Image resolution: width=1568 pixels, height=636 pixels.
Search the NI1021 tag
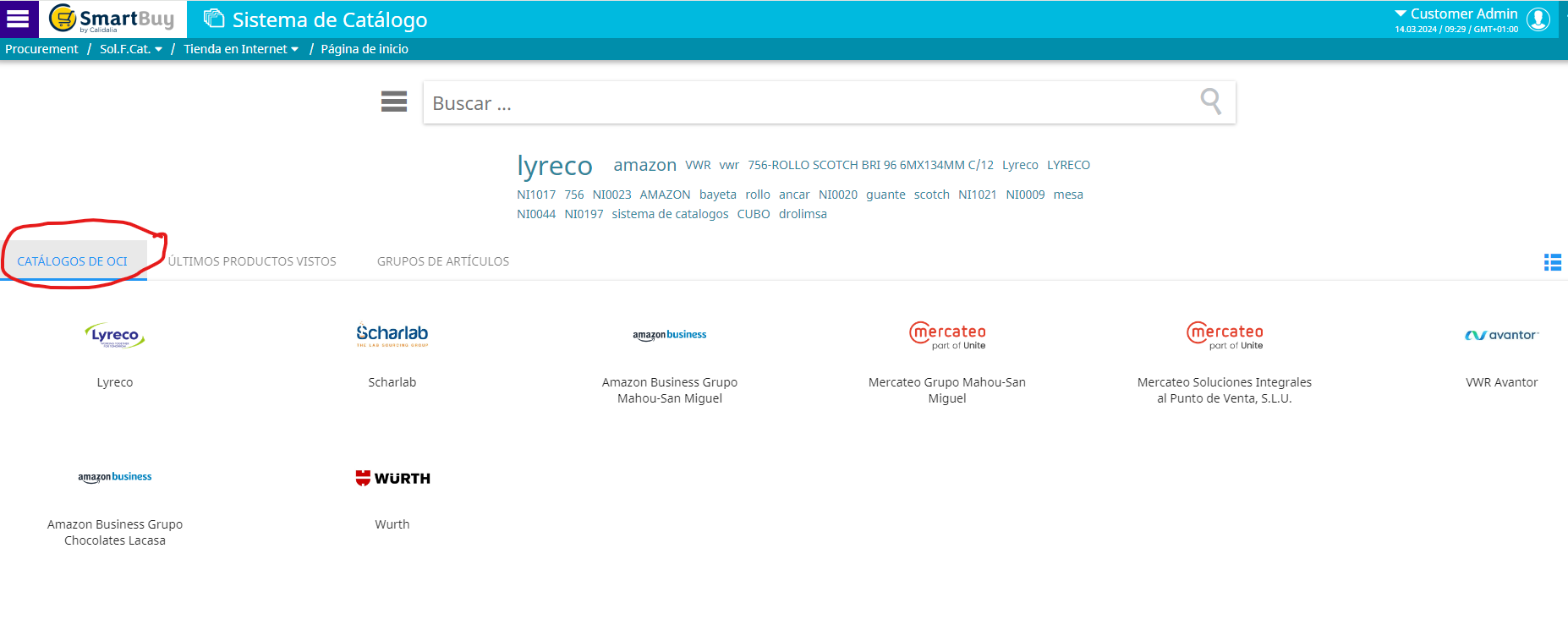[978, 195]
